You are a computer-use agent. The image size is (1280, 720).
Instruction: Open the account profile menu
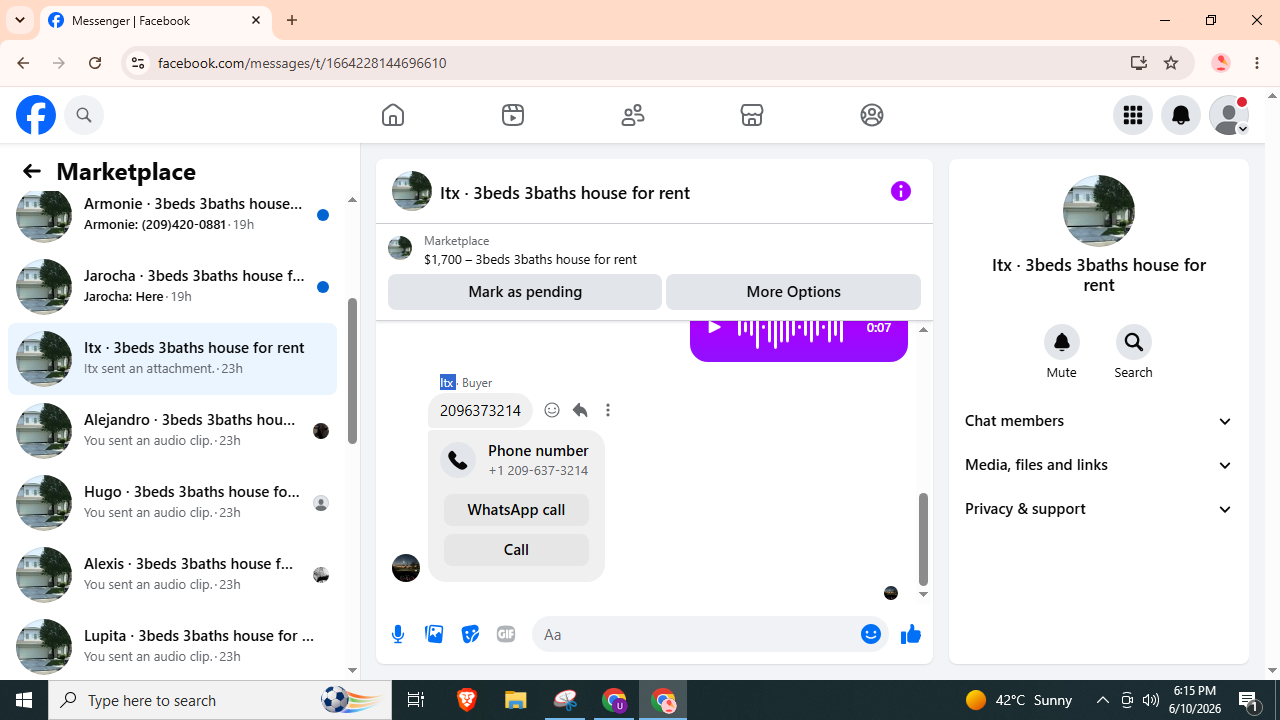point(1229,115)
